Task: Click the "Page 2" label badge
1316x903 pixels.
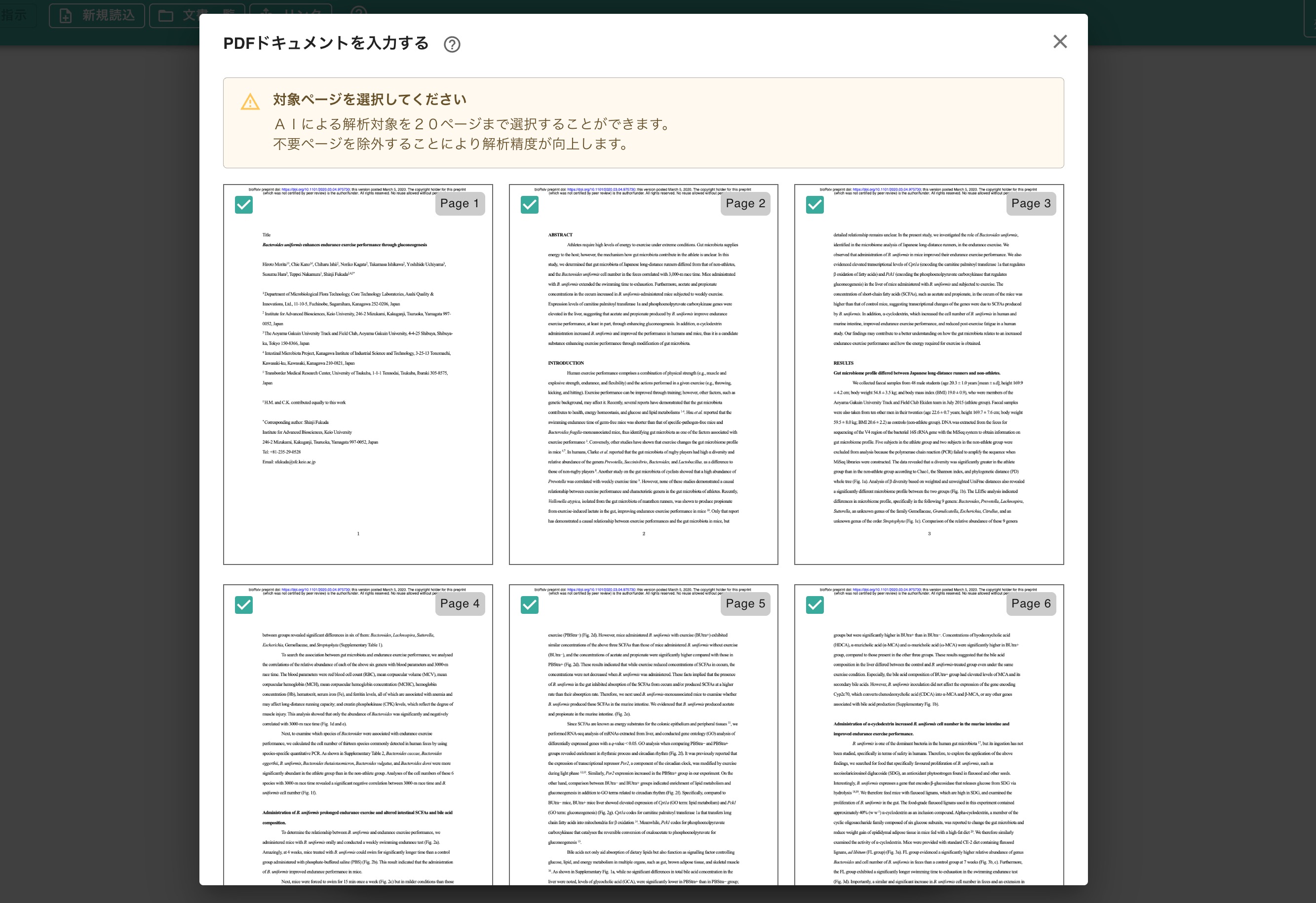Action: click(745, 203)
